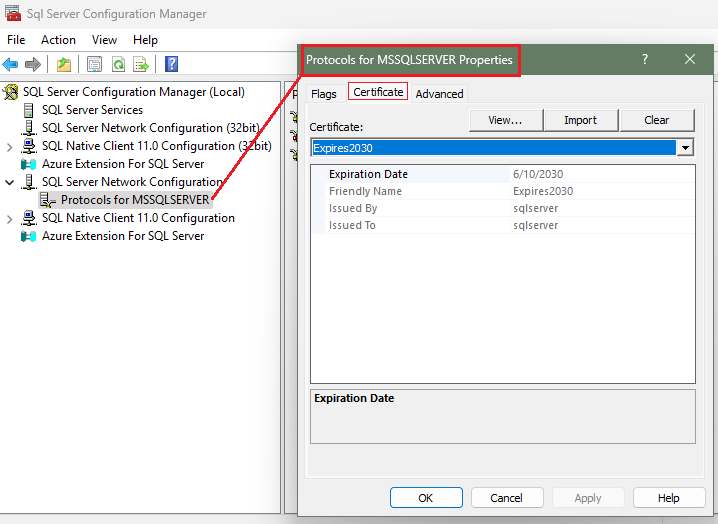Confirm with the OK button
The image size is (718, 524).
point(426,498)
